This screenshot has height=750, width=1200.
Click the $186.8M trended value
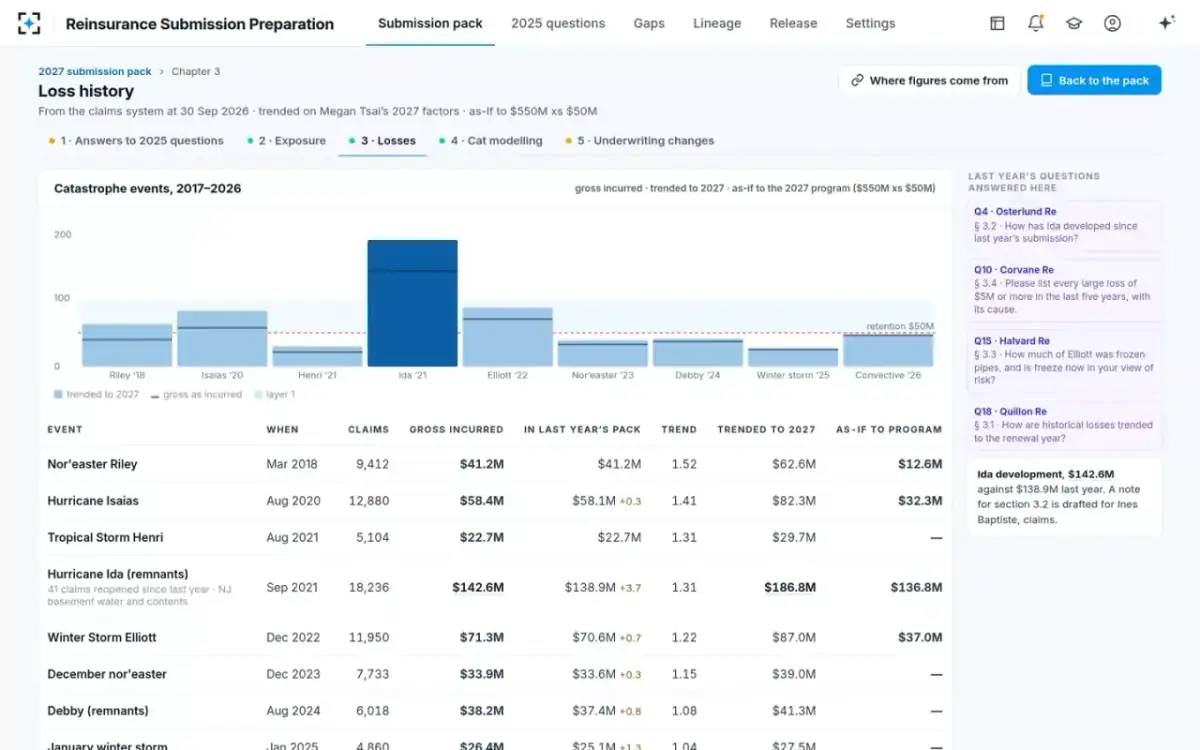pos(790,588)
